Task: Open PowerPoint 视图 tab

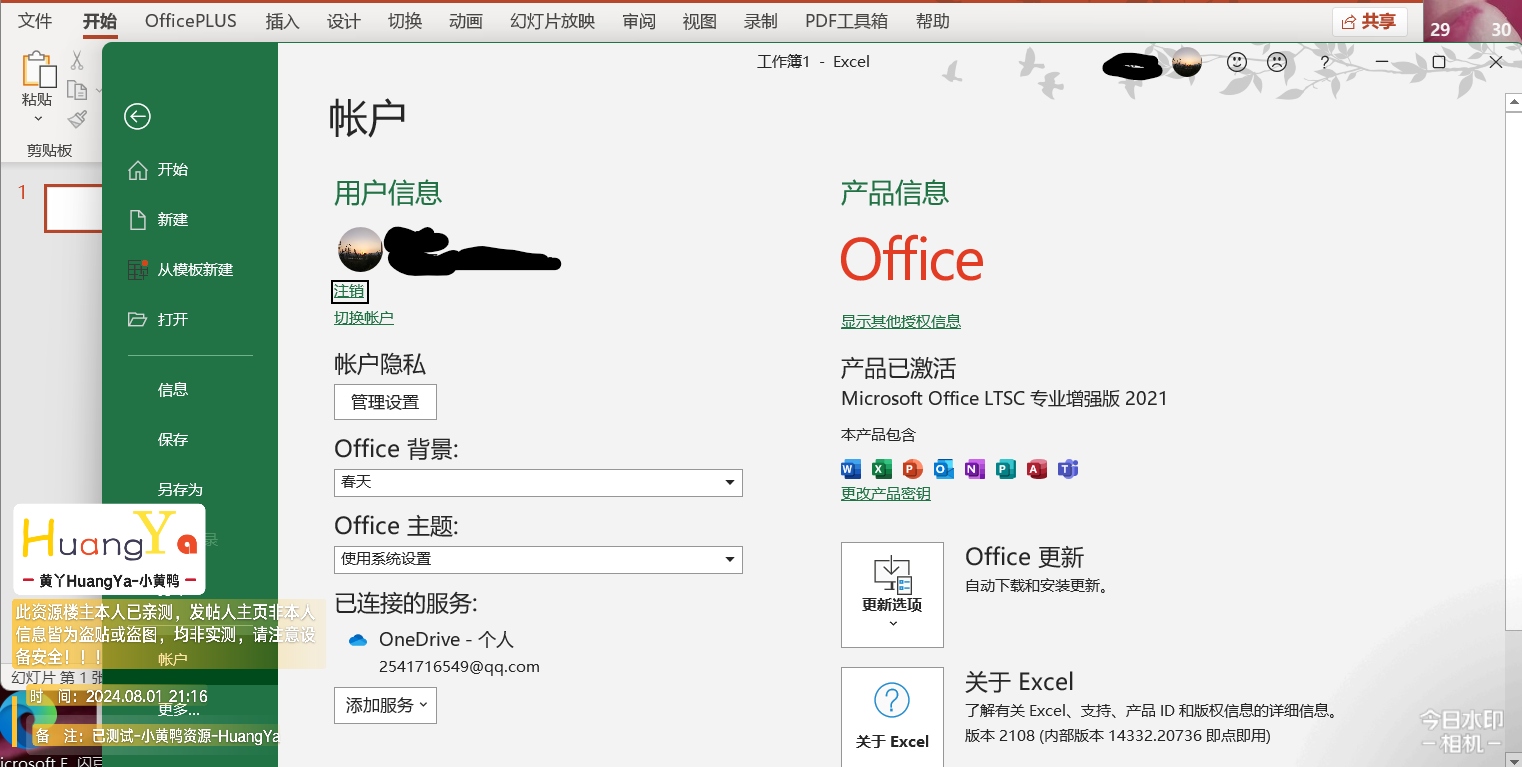Action: pos(700,21)
